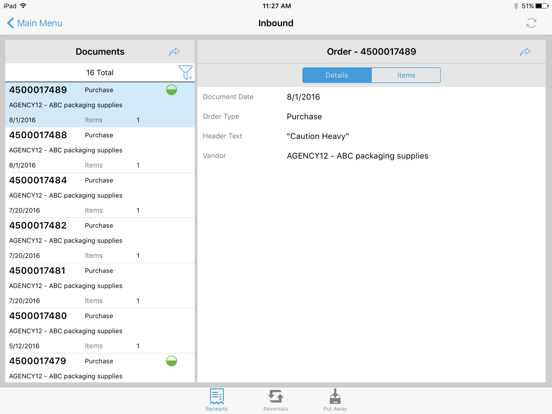Click the 5/12/2016 date in the list
This screenshot has width=552, height=414.
(x=24, y=346)
